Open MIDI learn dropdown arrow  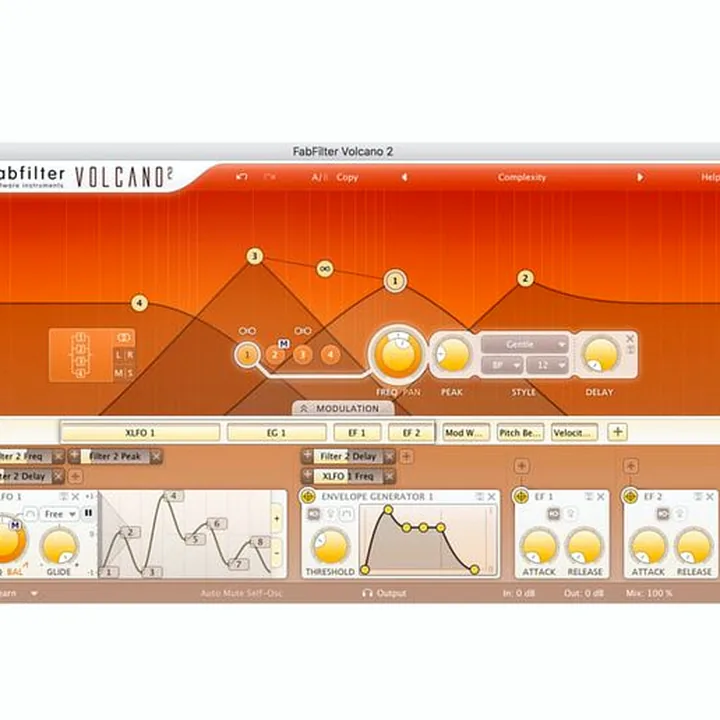pyautogui.click(x=34, y=593)
